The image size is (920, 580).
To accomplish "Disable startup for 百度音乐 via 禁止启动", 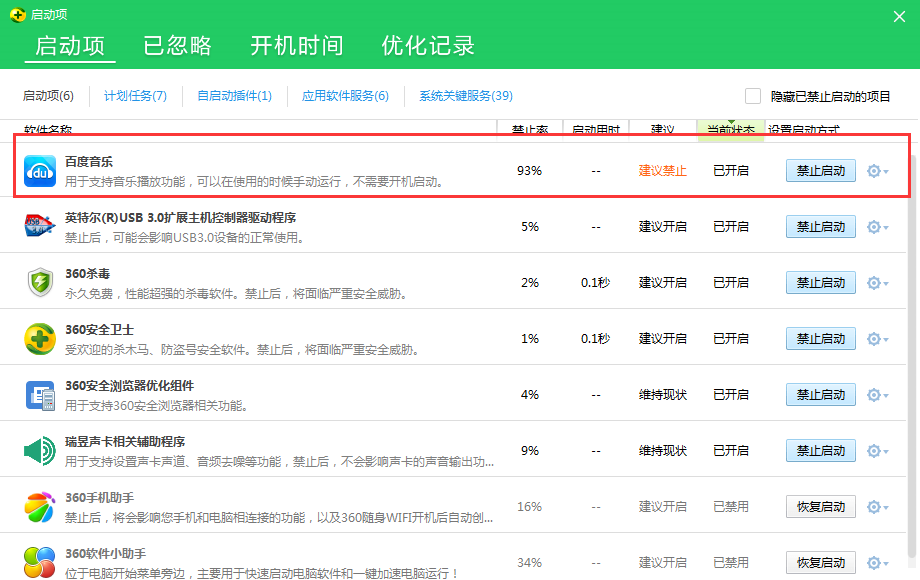I will click(820, 170).
